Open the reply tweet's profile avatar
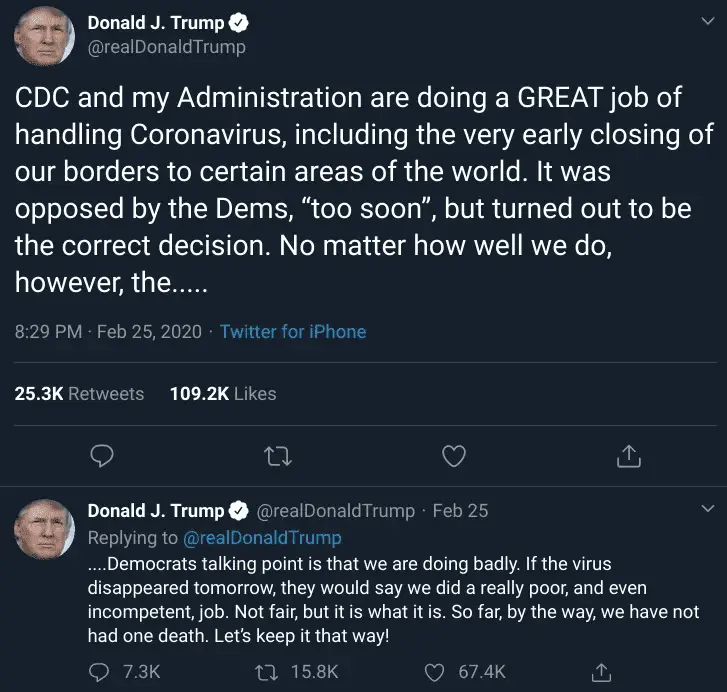 [x=45, y=528]
